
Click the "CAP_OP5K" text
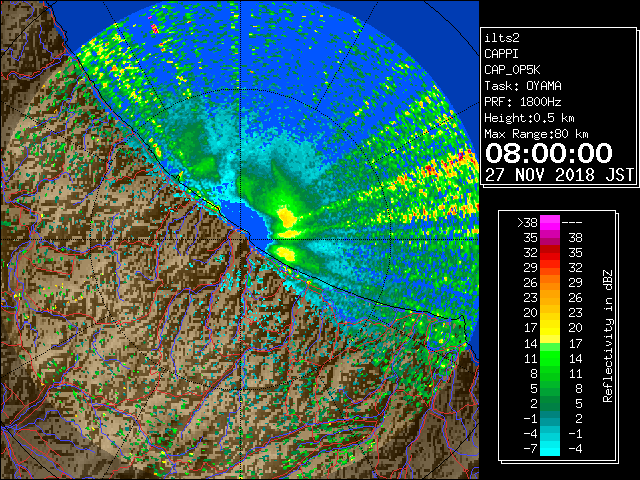[x=512, y=70]
